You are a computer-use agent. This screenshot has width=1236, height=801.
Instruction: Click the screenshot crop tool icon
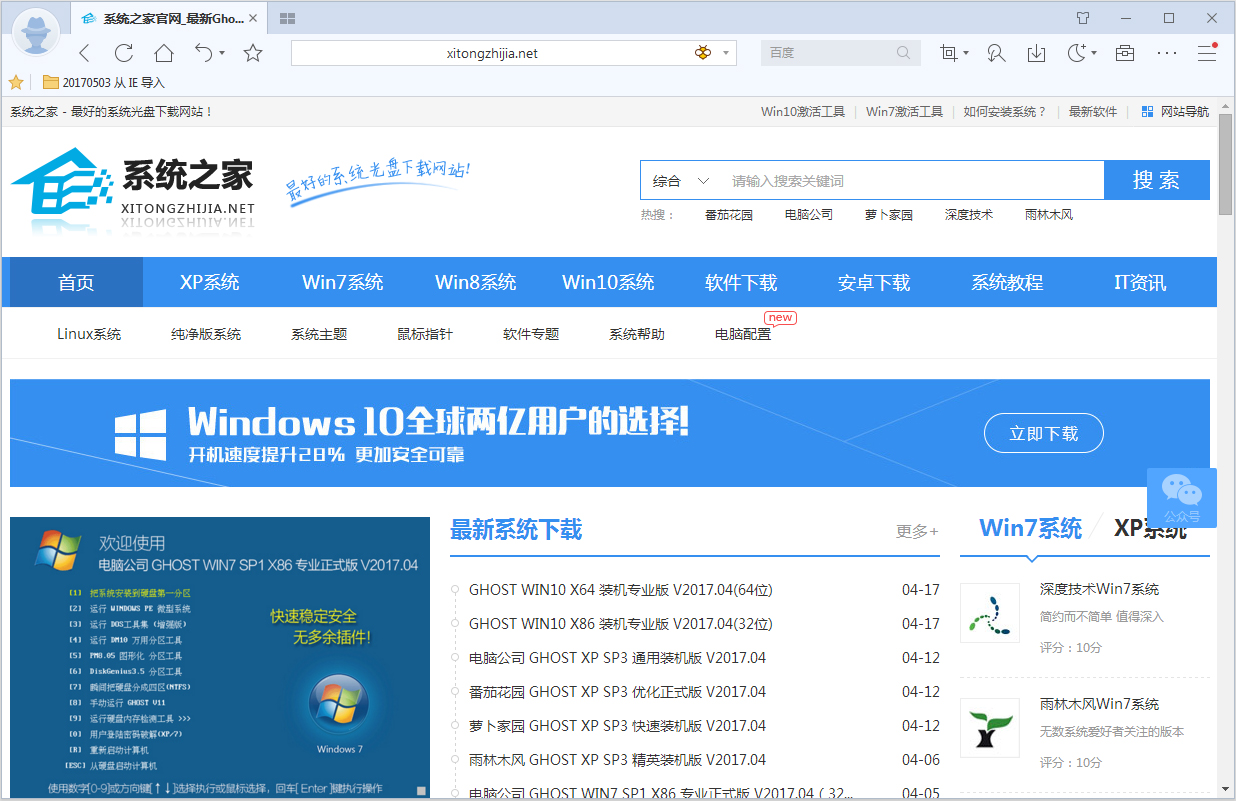pyautogui.click(x=949, y=53)
